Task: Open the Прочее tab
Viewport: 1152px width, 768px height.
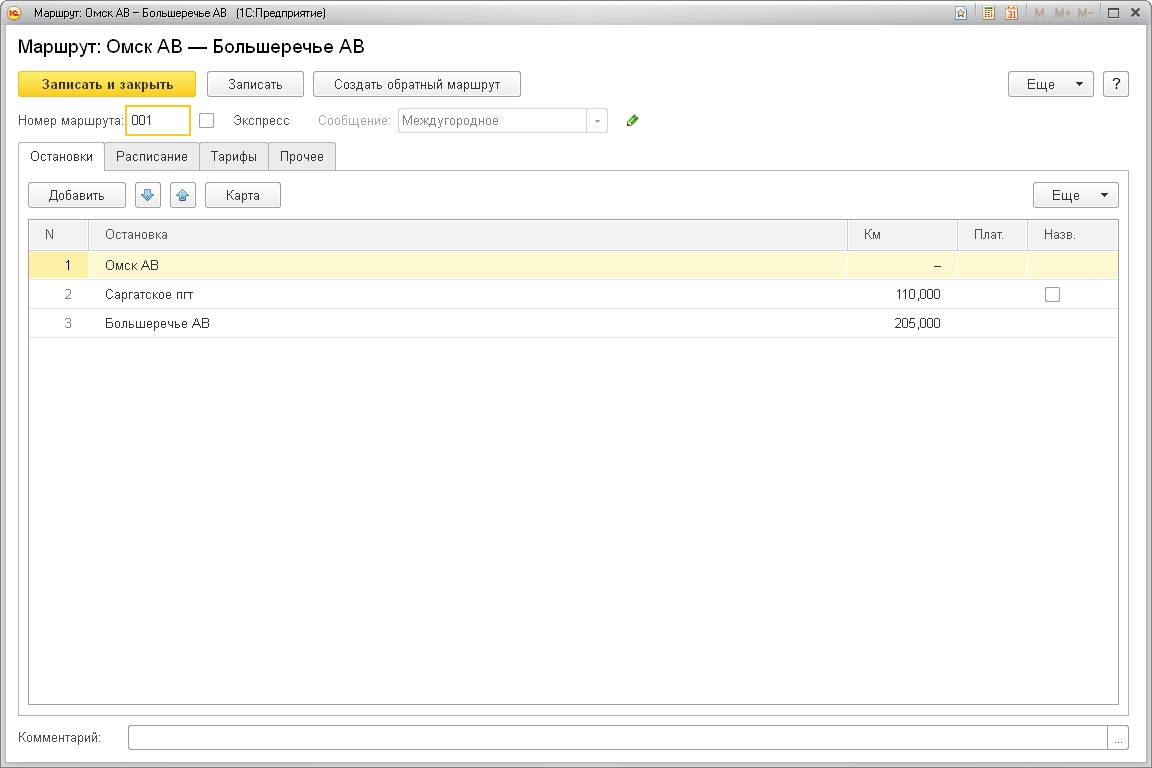Action: 302,157
